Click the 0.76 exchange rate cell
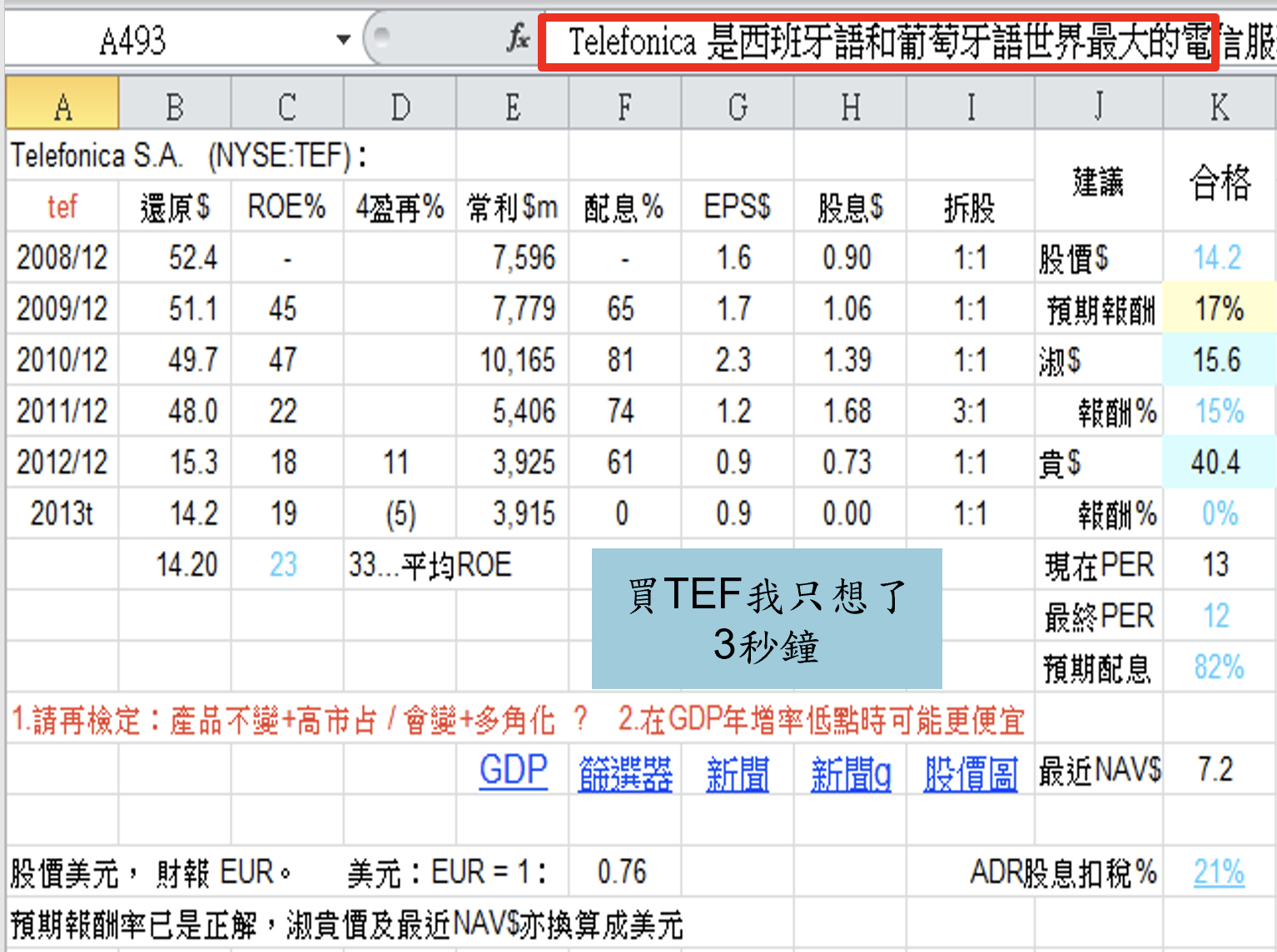This screenshot has height=952, width=1277. pos(625,871)
